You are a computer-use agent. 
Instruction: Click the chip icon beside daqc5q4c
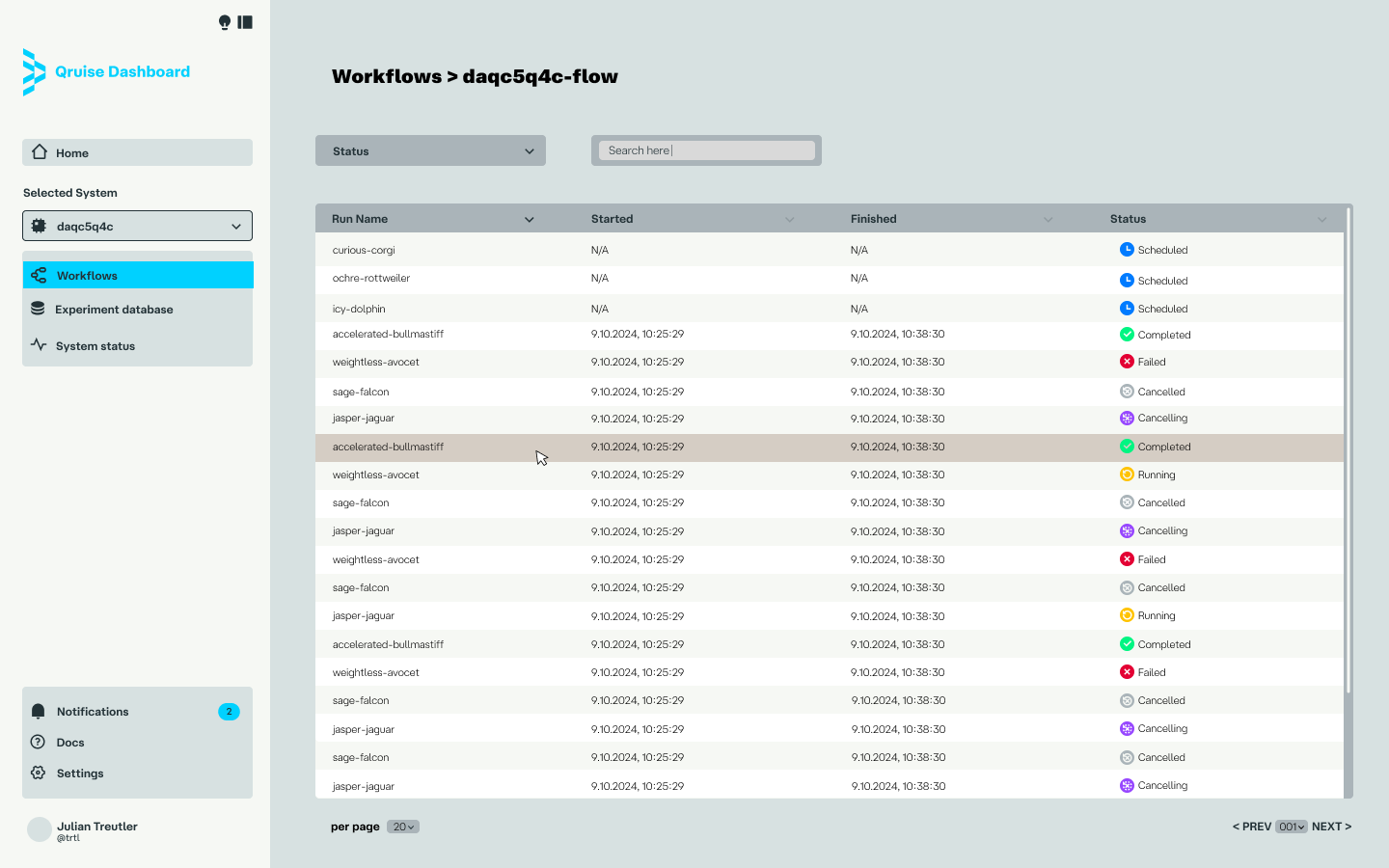tap(39, 226)
